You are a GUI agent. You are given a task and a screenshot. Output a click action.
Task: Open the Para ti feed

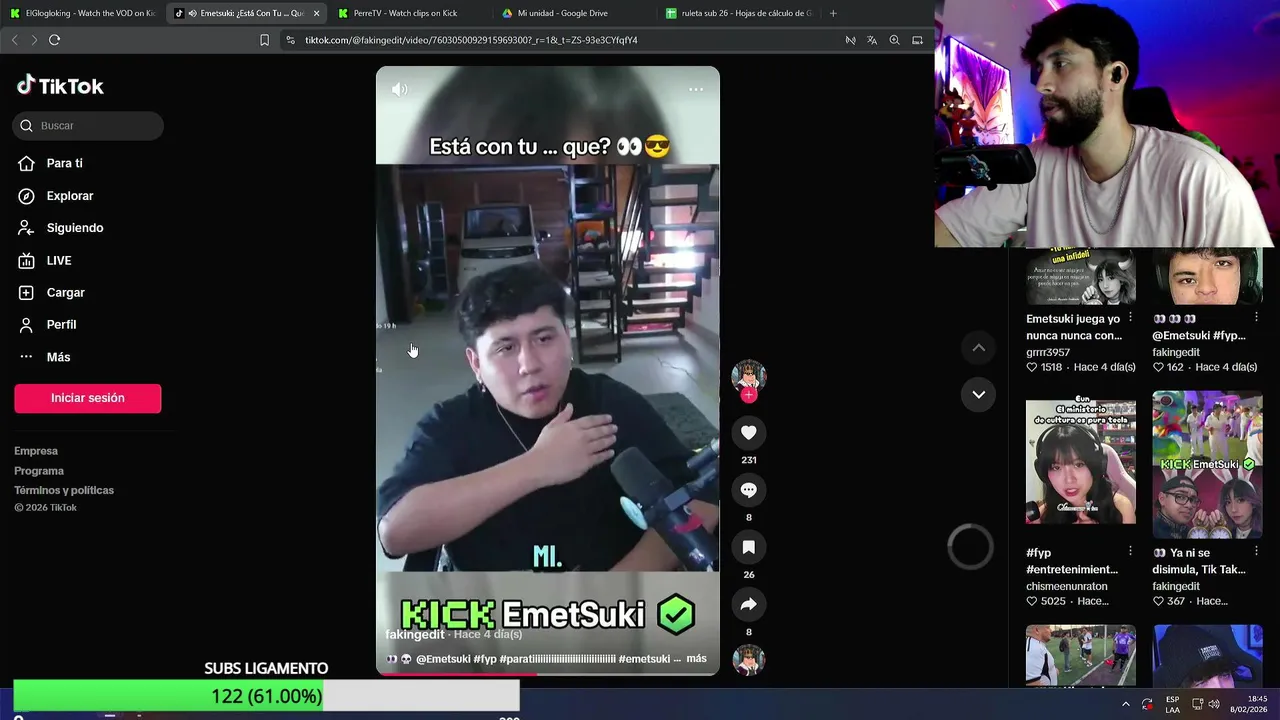(x=64, y=163)
